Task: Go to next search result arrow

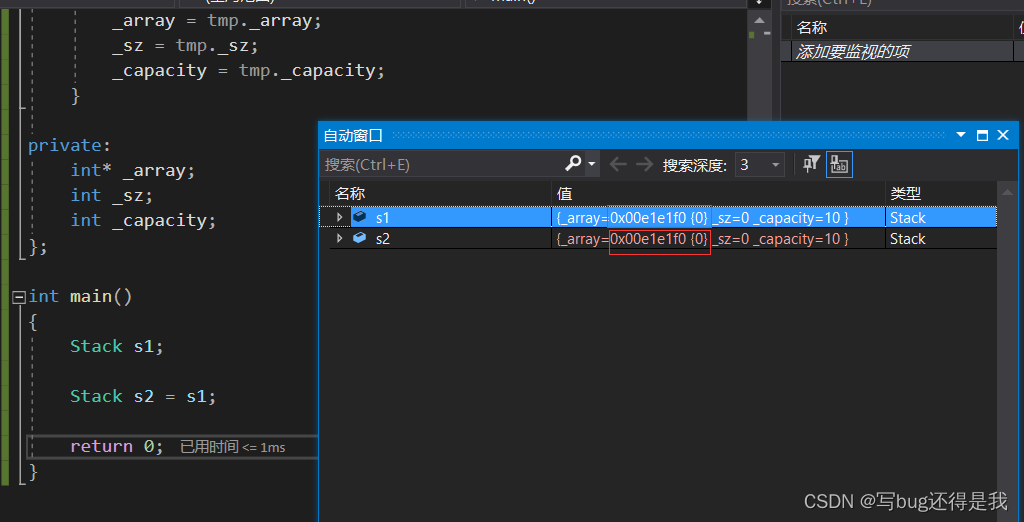Action: click(645, 165)
